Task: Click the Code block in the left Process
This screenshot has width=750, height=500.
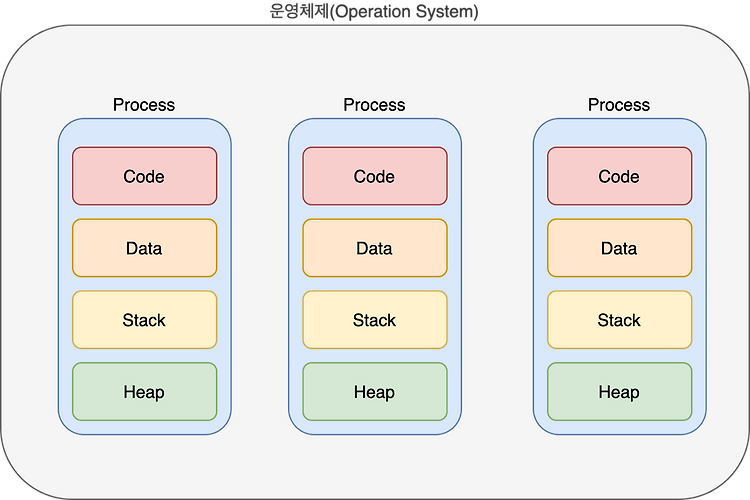Action: 144,176
